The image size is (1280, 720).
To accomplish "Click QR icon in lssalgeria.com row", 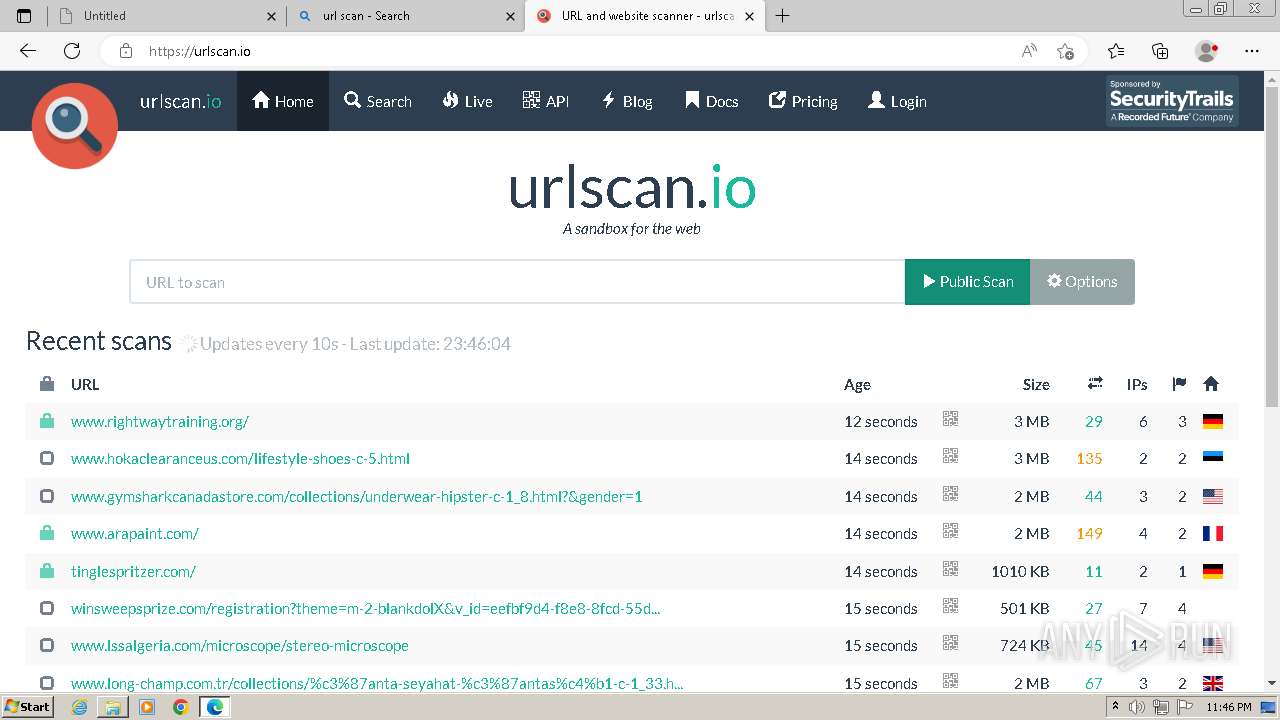I will pyautogui.click(x=950, y=643).
